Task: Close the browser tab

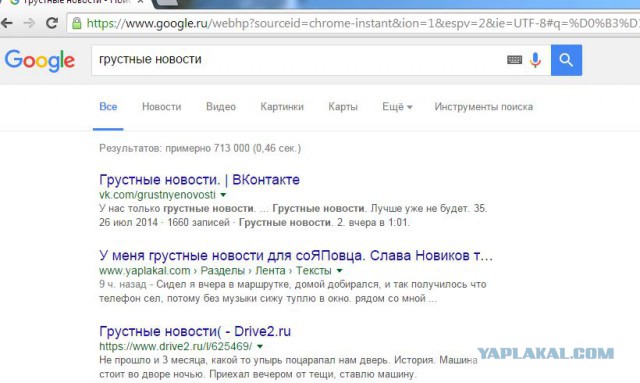Action: point(140,2)
